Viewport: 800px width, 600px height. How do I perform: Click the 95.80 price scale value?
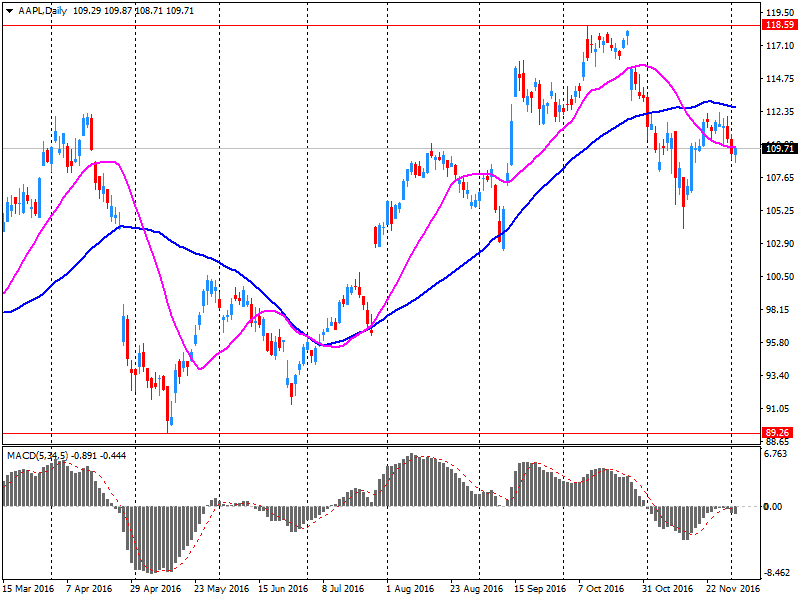[780, 342]
